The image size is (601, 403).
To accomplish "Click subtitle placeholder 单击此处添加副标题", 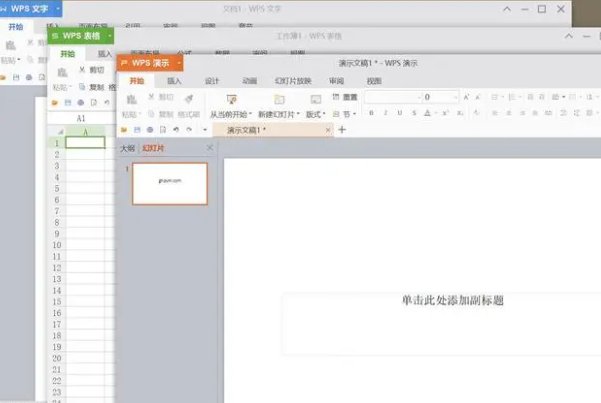I will (x=452, y=300).
